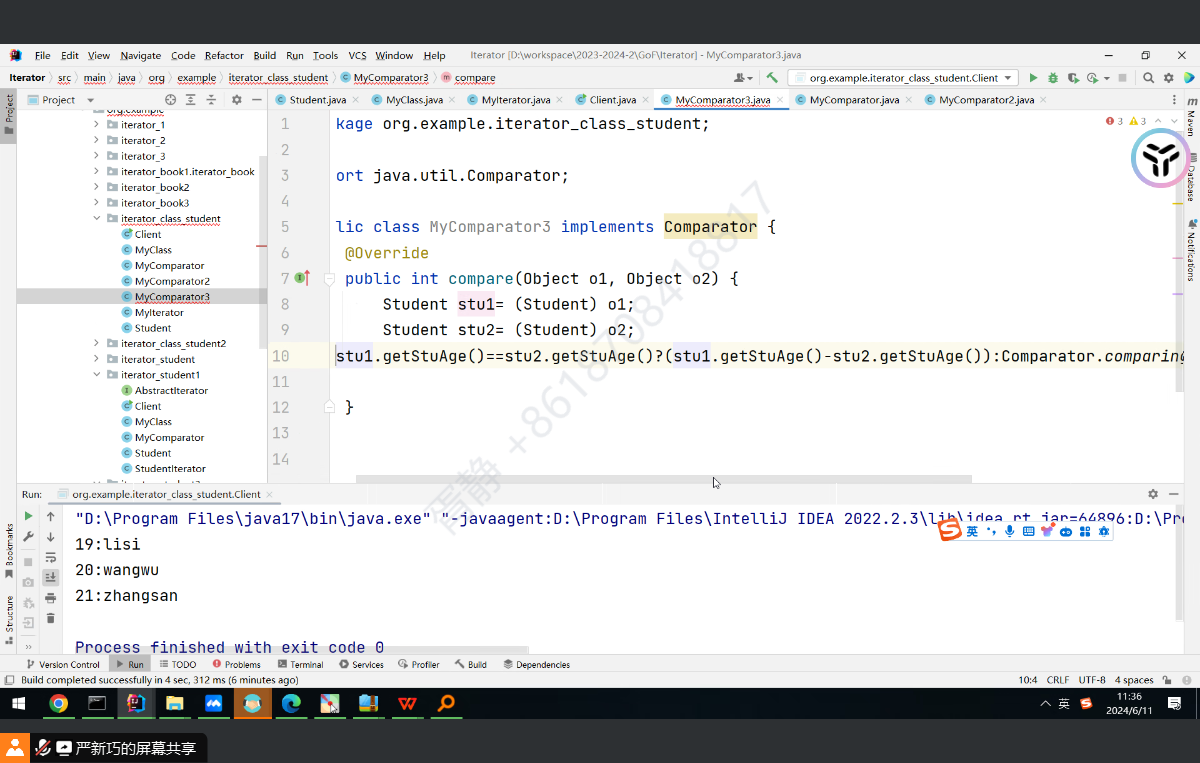Open IDE settings gear in top toolbar
The width and height of the screenshot is (1200, 763).
1168,78
